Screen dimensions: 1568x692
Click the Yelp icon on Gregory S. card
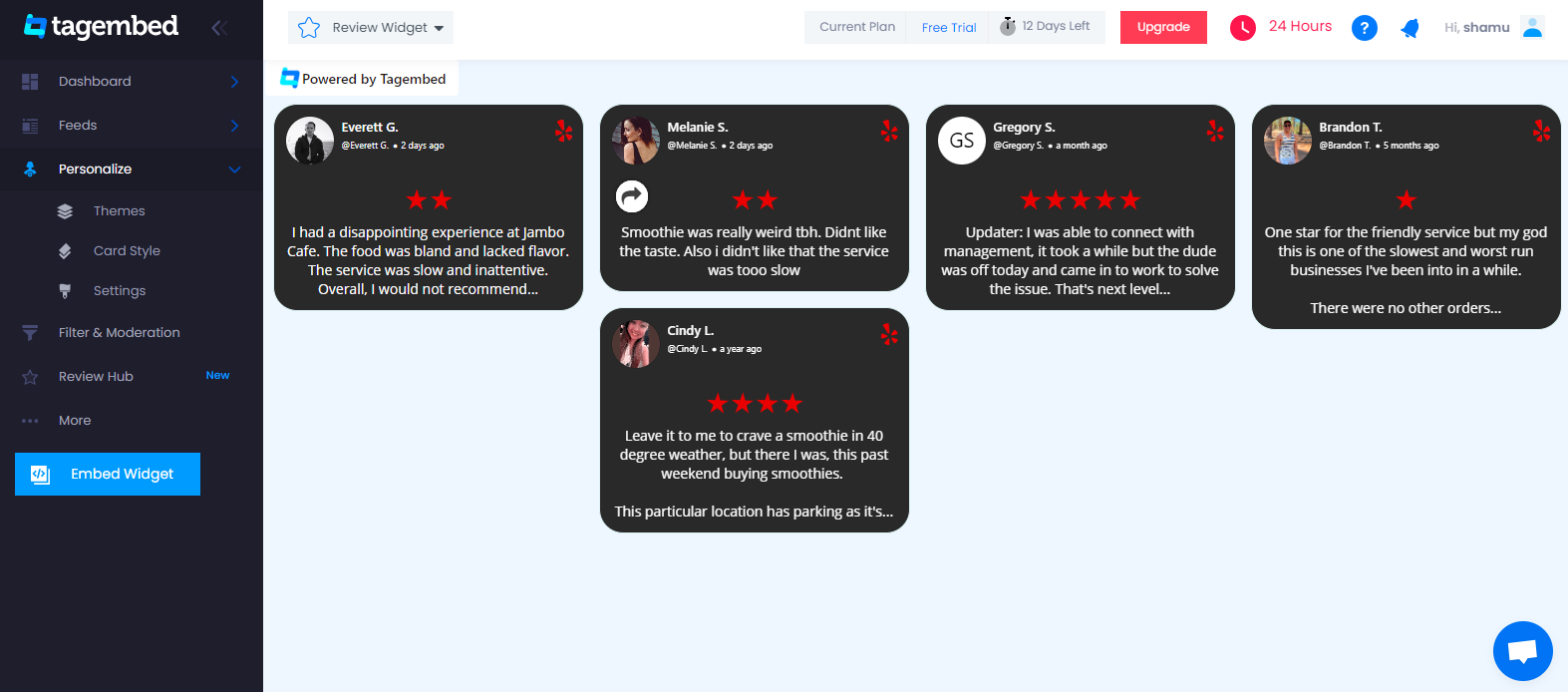1215,131
